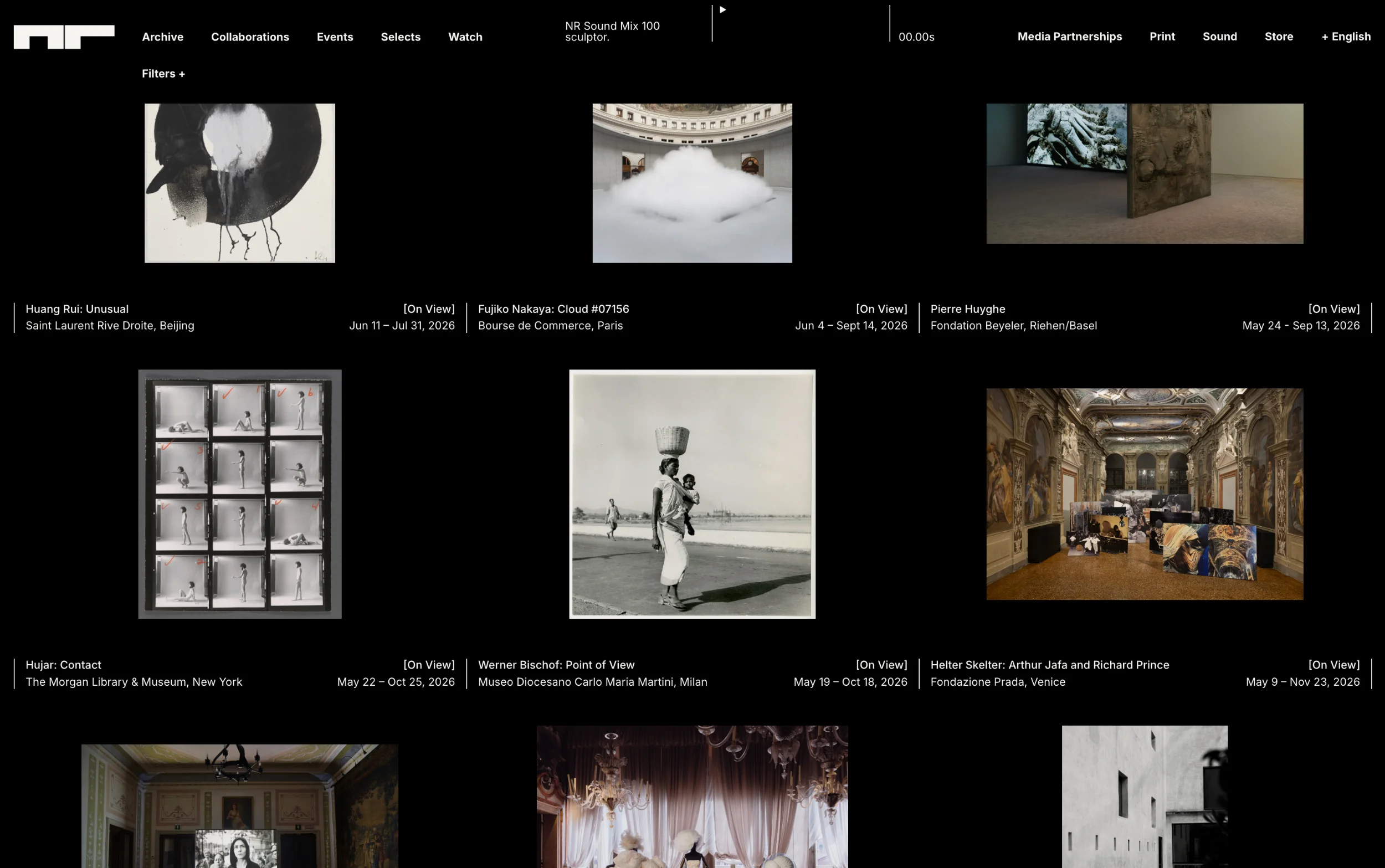Click Bourse de Commerce, Paris text
The image size is (1385, 868).
coord(550,326)
